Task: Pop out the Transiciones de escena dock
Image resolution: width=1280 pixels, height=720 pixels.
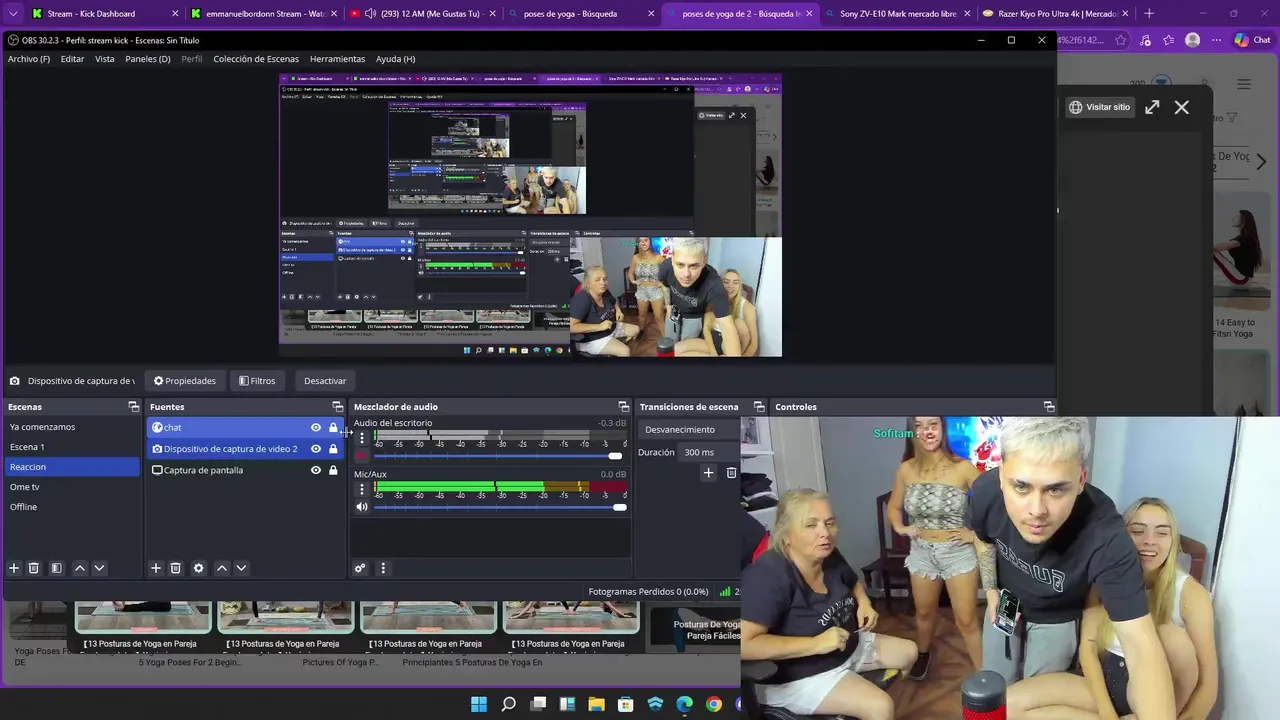Action: pyautogui.click(x=759, y=407)
